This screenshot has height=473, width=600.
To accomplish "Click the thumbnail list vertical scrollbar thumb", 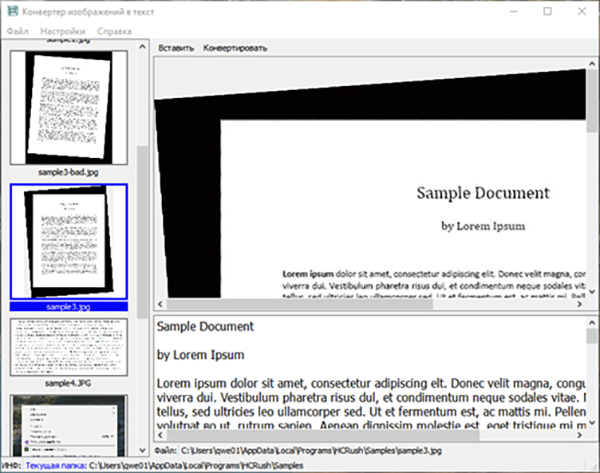I will pos(142,232).
